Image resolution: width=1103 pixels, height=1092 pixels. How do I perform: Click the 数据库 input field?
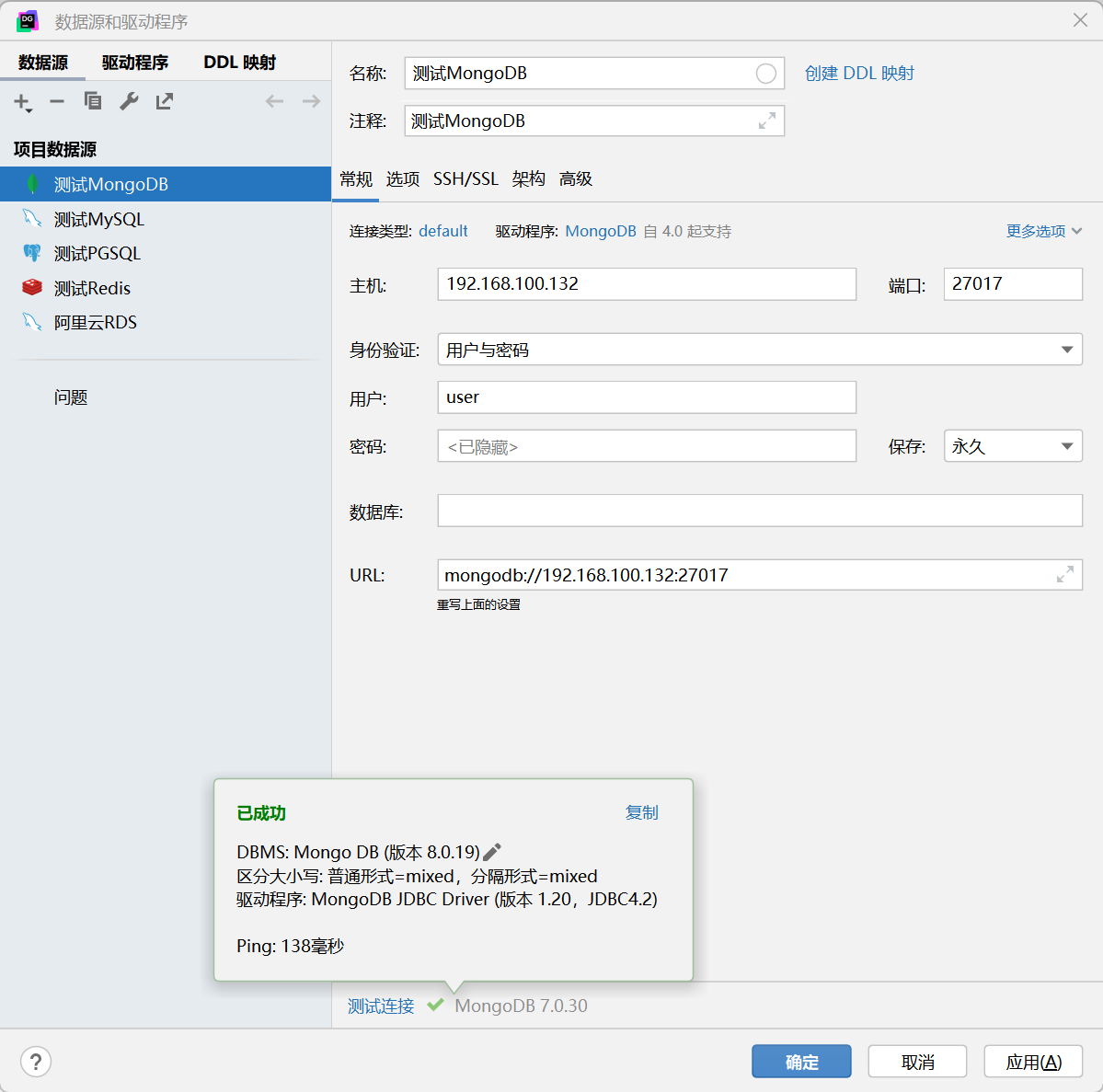tap(760, 510)
